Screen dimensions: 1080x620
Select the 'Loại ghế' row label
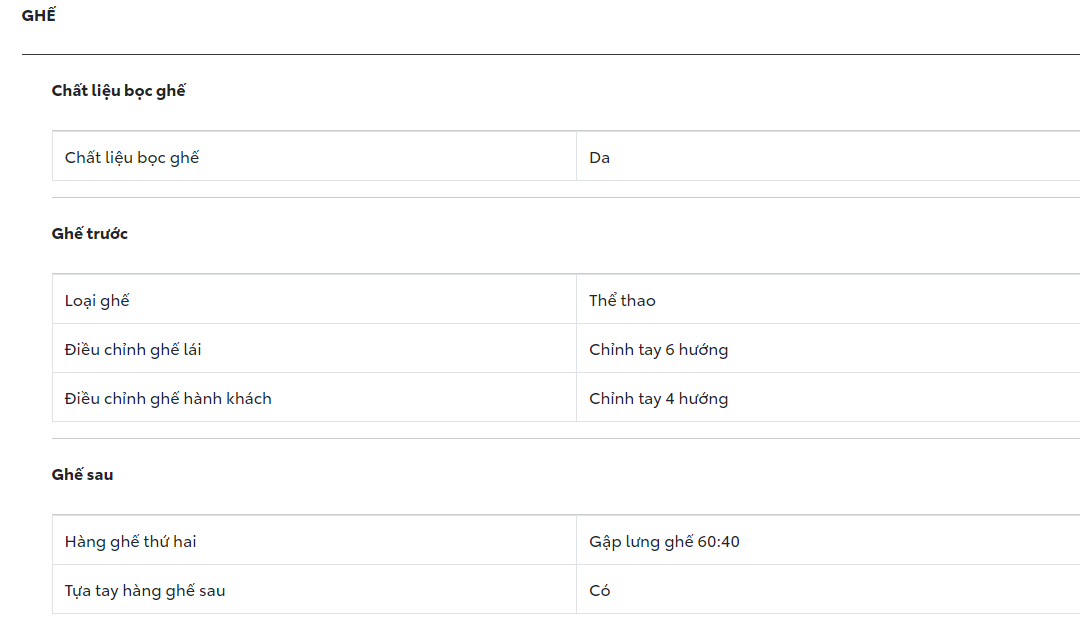tap(97, 301)
